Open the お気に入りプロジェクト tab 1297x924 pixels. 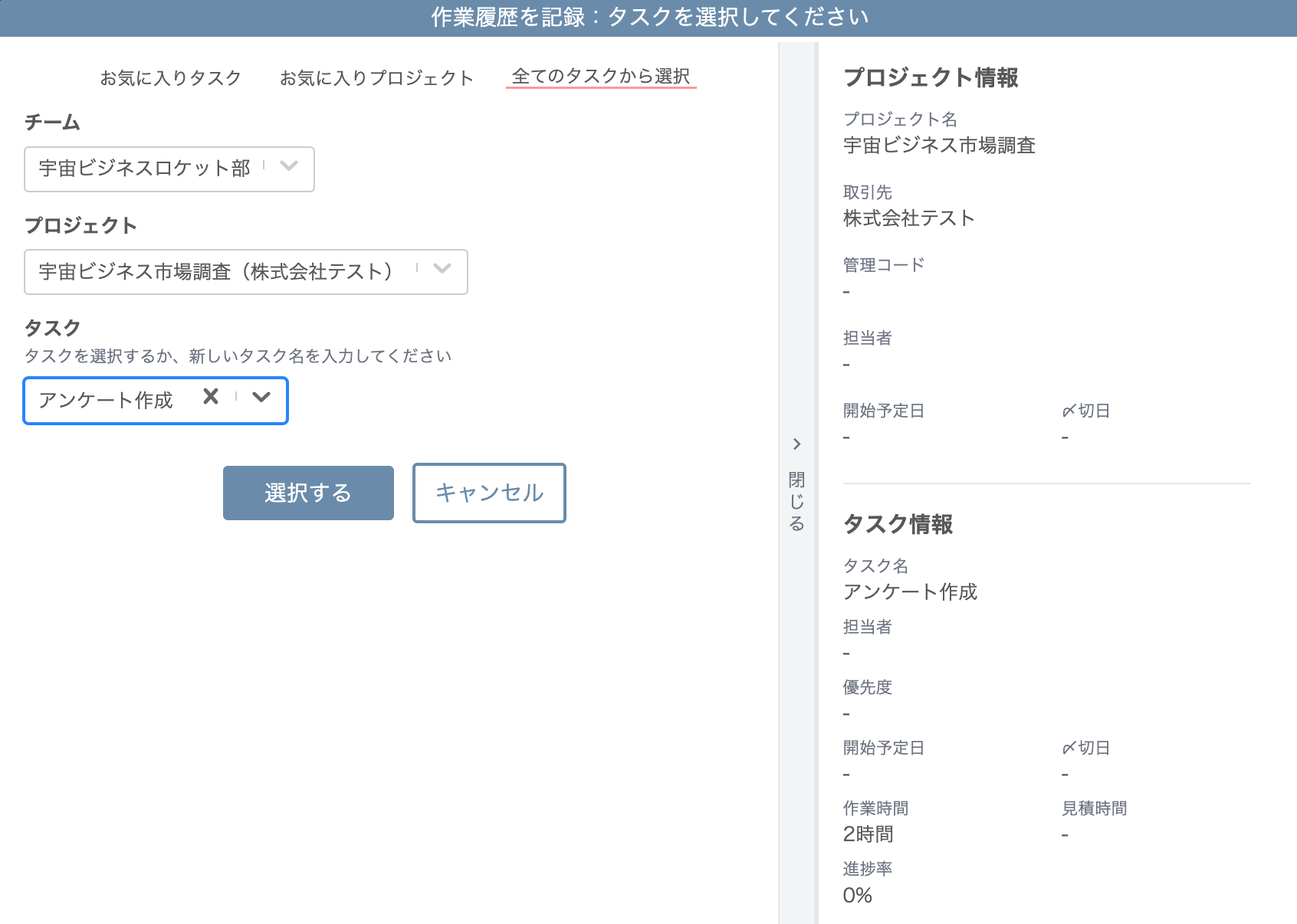[377, 77]
